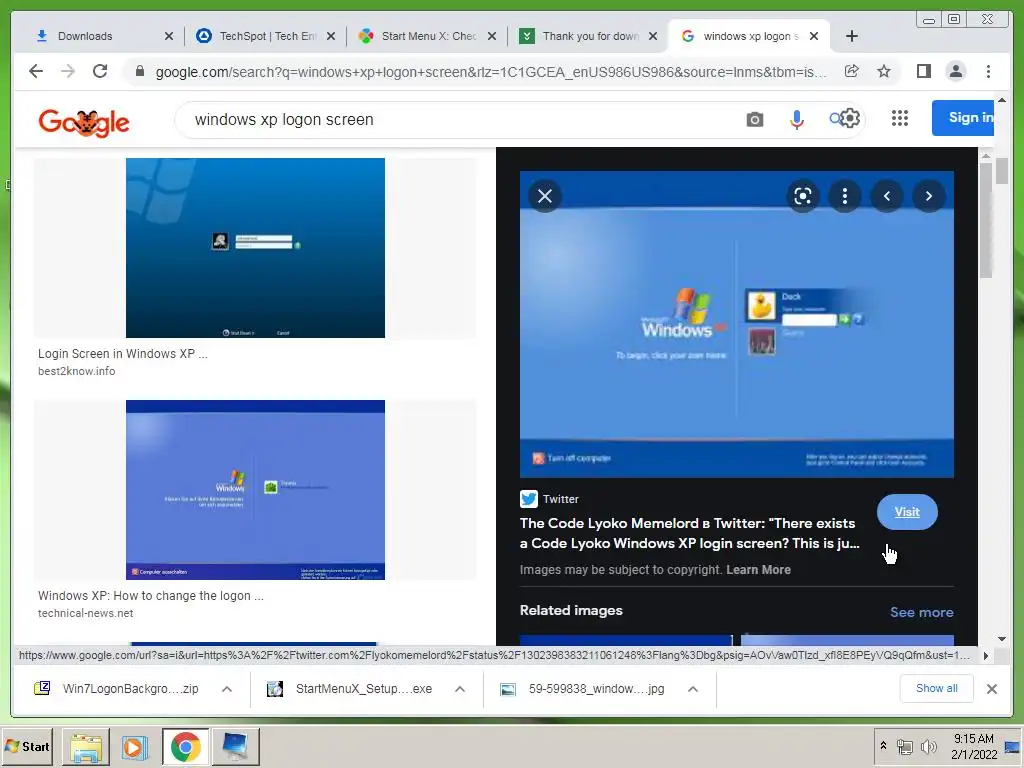Expand options for 59-599838_window jpg download
The width and height of the screenshot is (1024, 768).
click(693, 689)
